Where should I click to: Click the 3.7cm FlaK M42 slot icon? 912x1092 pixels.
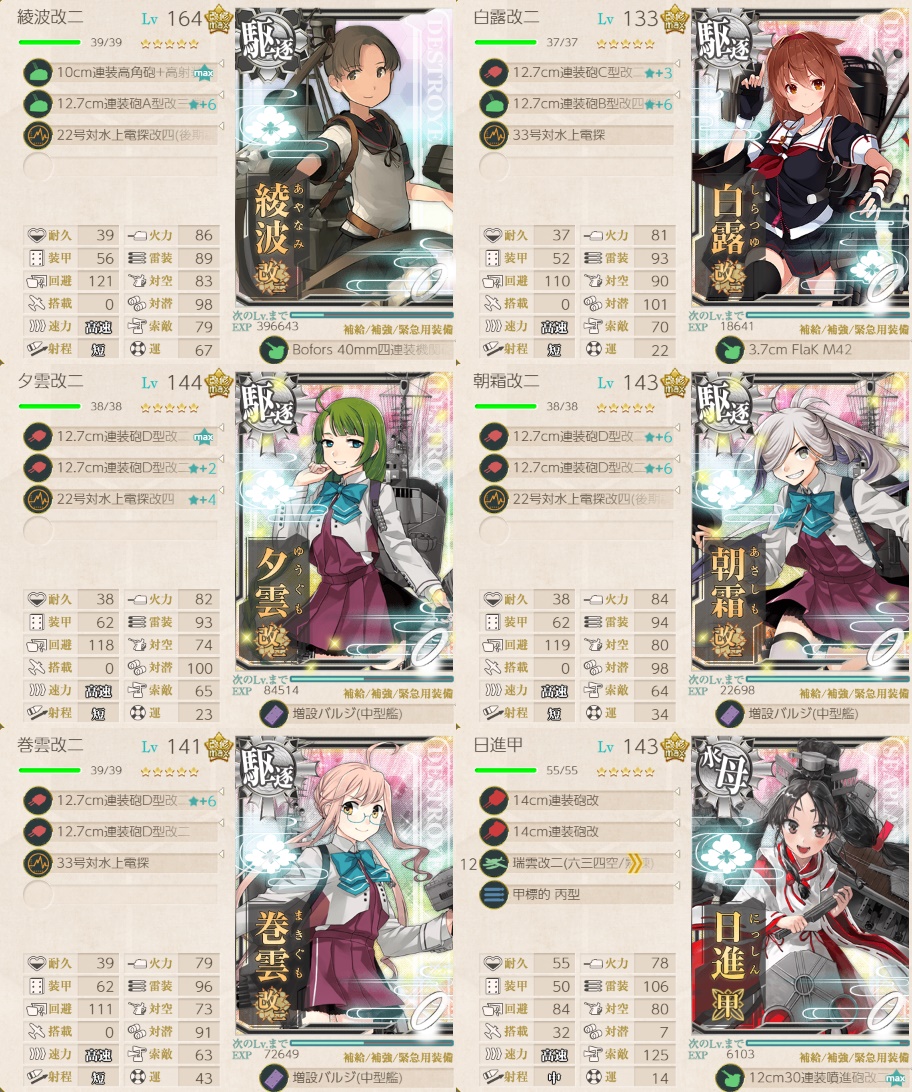click(x=730, y=350)
